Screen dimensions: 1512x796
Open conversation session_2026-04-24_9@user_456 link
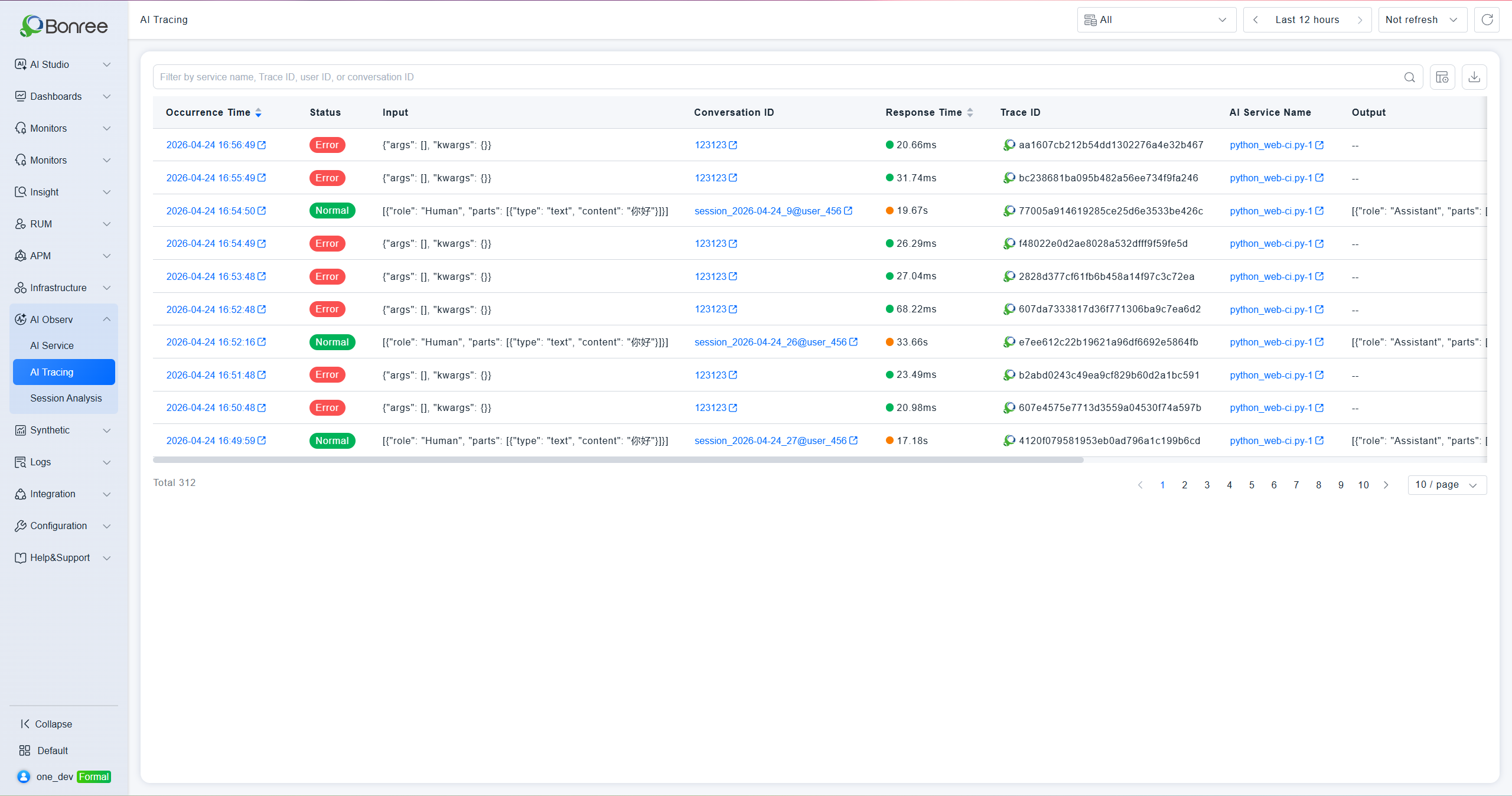768,211
